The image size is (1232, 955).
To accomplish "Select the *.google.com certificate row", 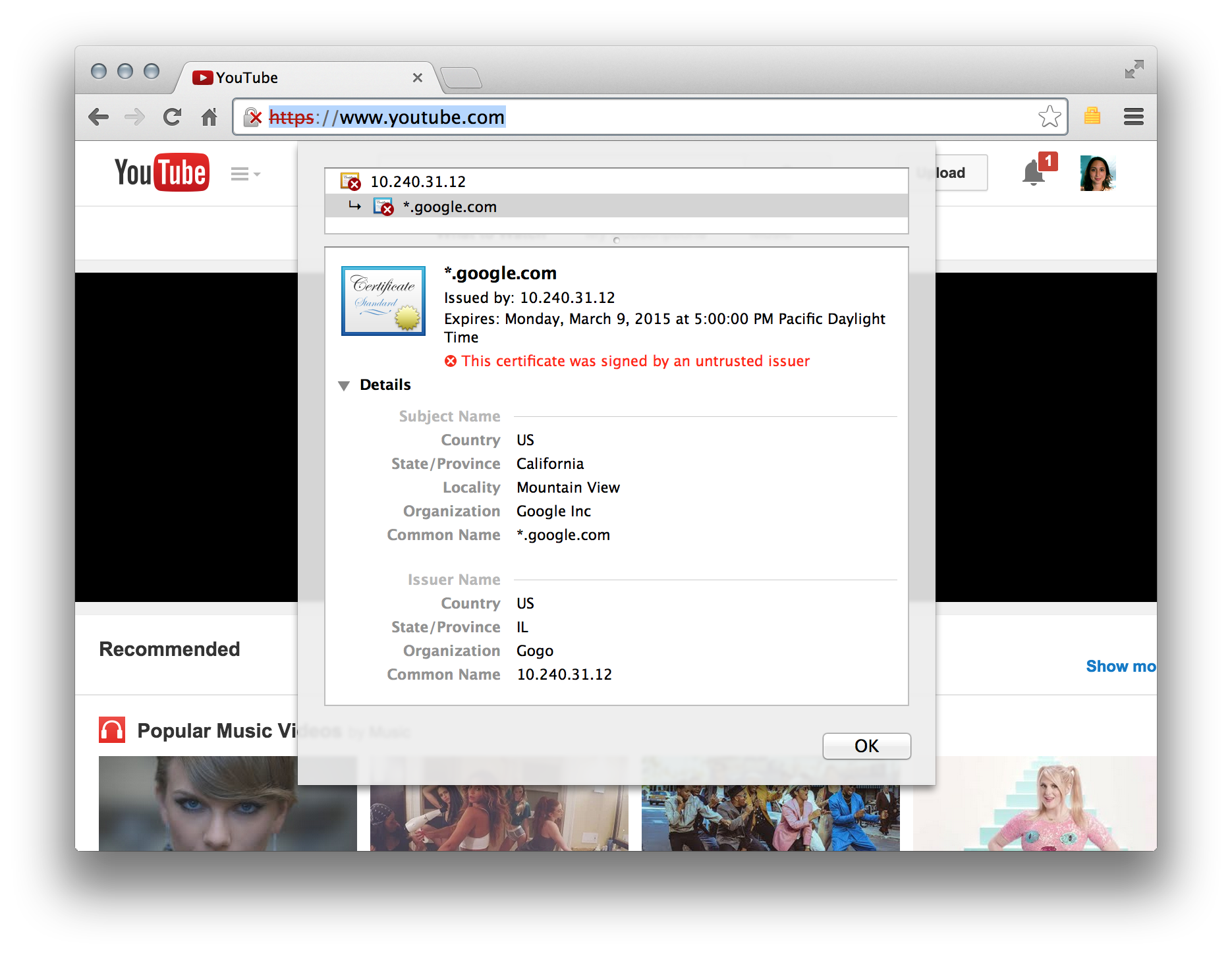I will point(617,206).
